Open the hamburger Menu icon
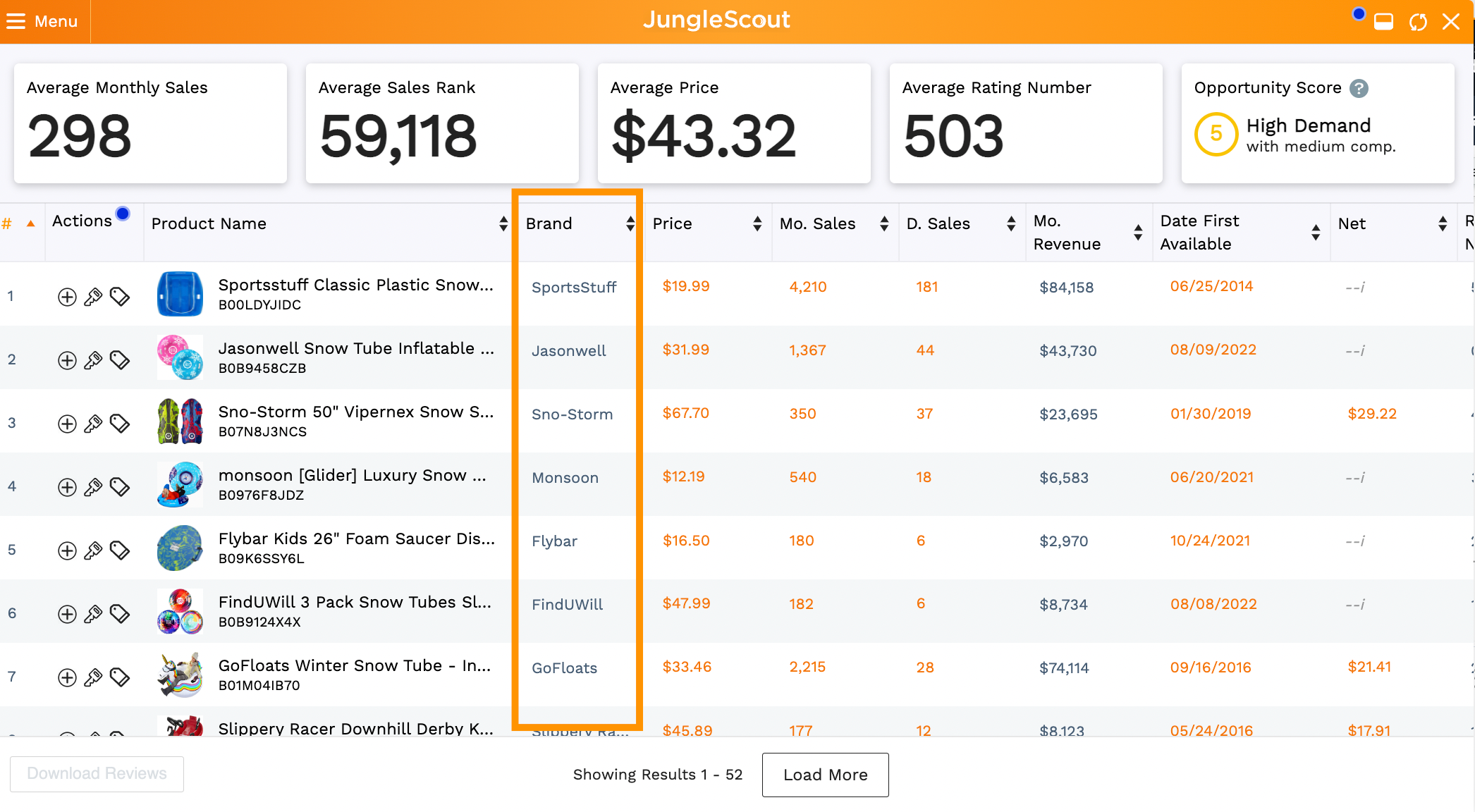Screen dimensions: 1475x812 16,21
